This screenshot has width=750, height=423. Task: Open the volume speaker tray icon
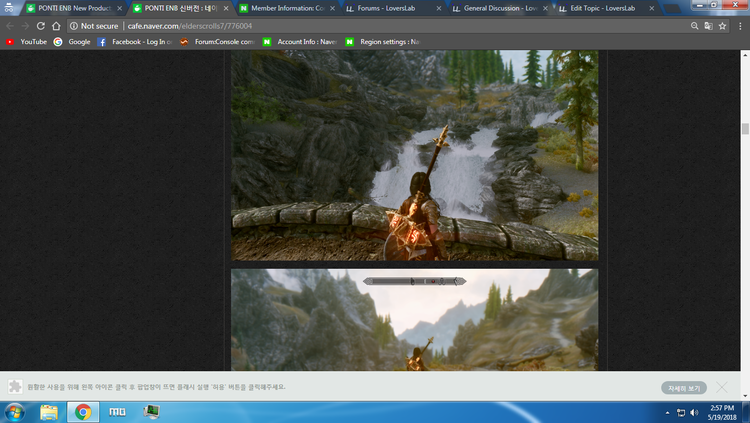click(694, 412)
